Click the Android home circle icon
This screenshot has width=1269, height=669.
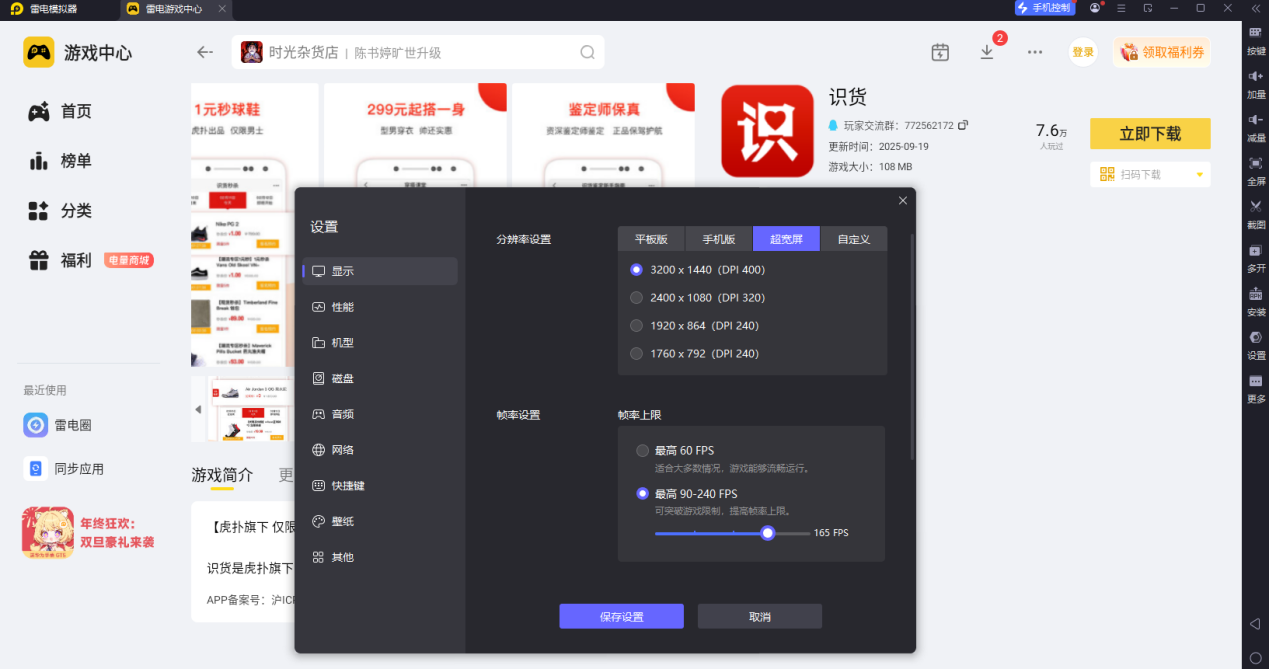[x=1255, y=658]
